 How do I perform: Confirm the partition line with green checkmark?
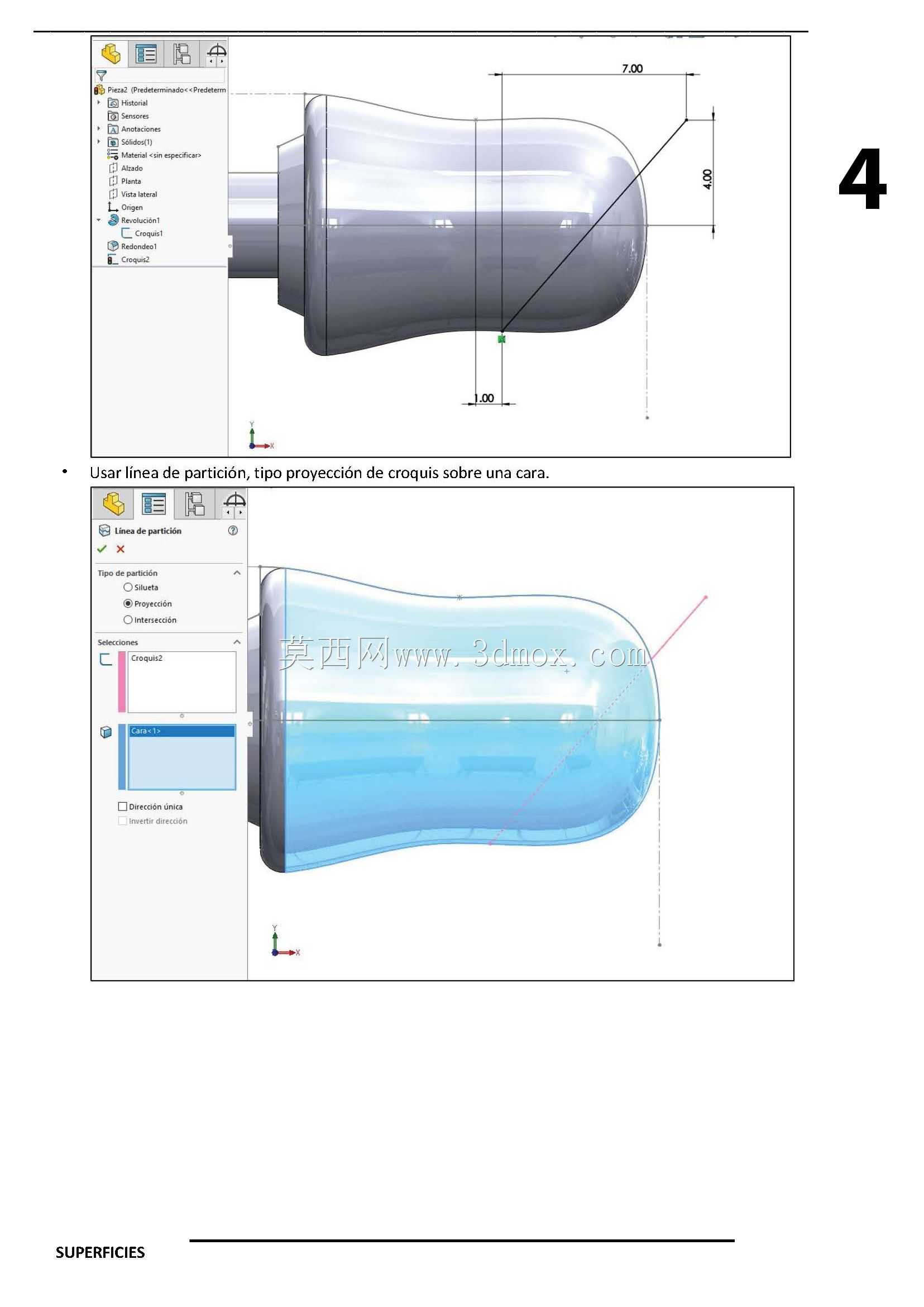pyautogui.click(x=102, y=548)
